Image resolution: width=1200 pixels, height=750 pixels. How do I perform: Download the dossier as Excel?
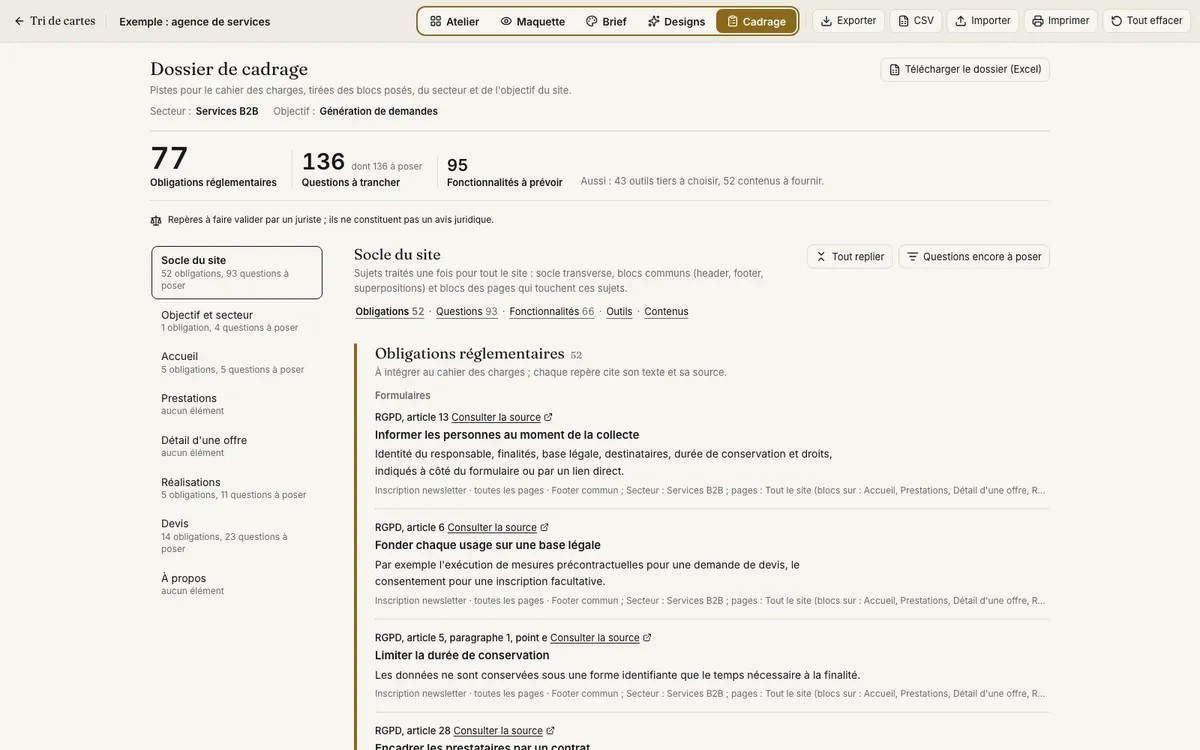(965, 70)
